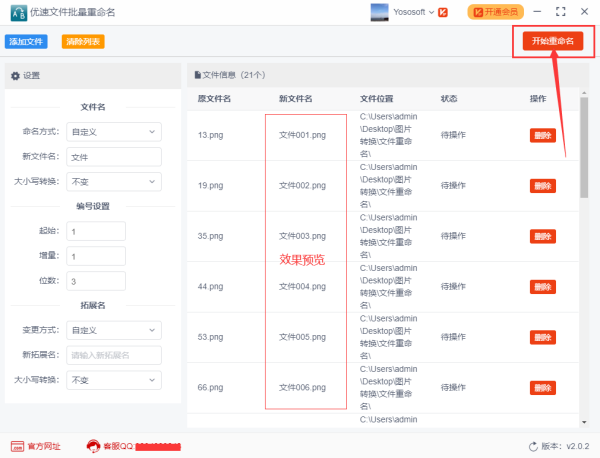This screenshot has width=600, height=458.
Task: Click the file list vertical scrollbar
Action: pos(584,150)
